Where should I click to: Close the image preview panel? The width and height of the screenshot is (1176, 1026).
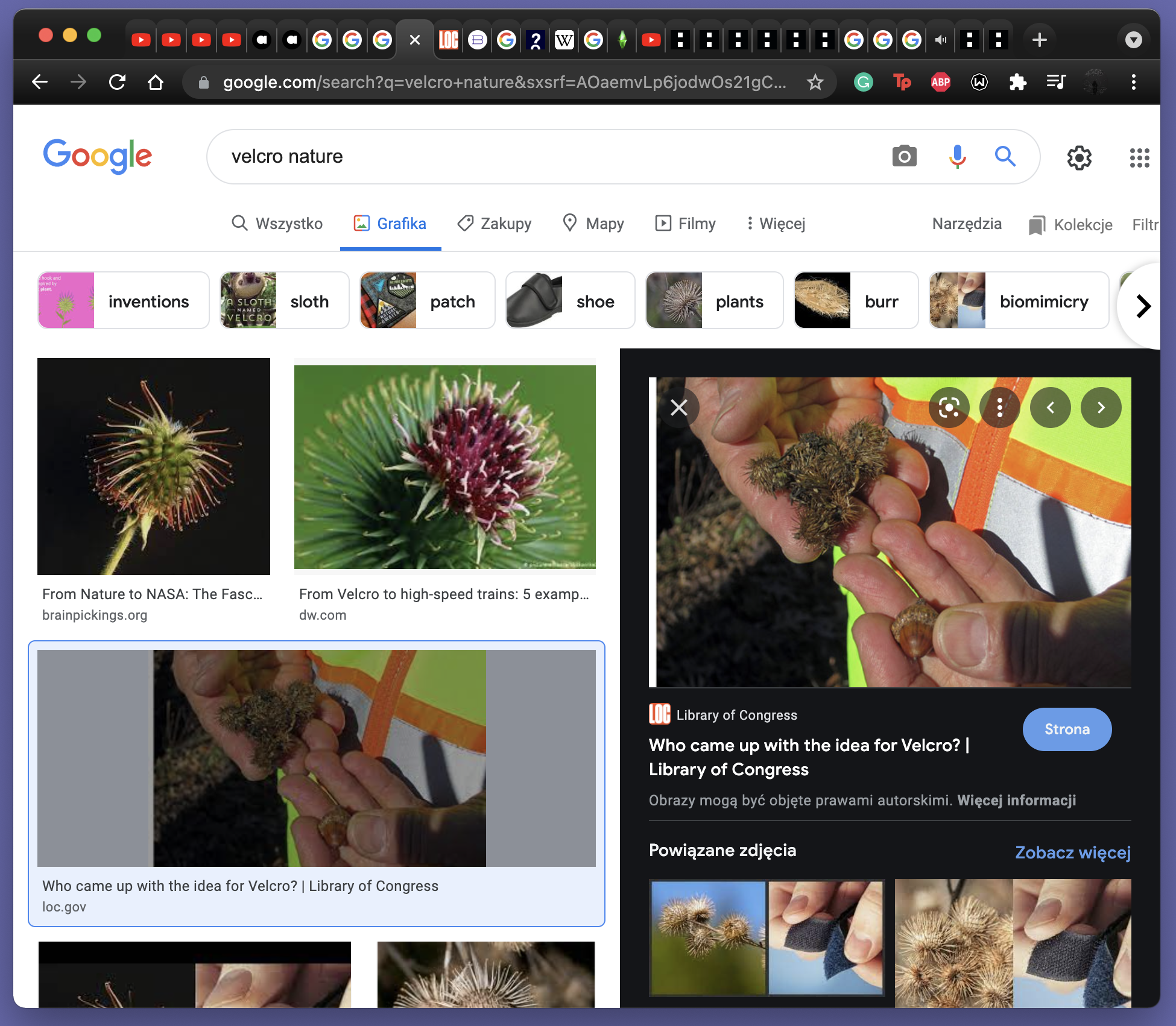click(x=679, y=408)
